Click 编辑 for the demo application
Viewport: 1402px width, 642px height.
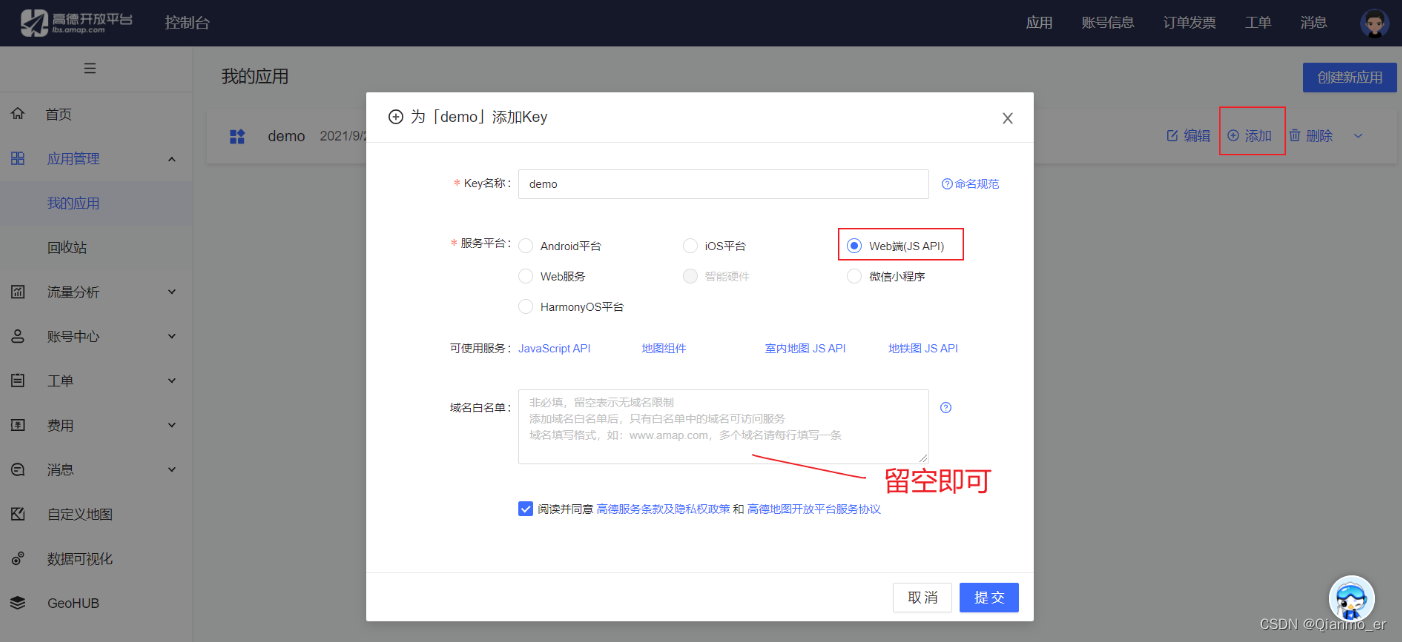pos(1188,136)
